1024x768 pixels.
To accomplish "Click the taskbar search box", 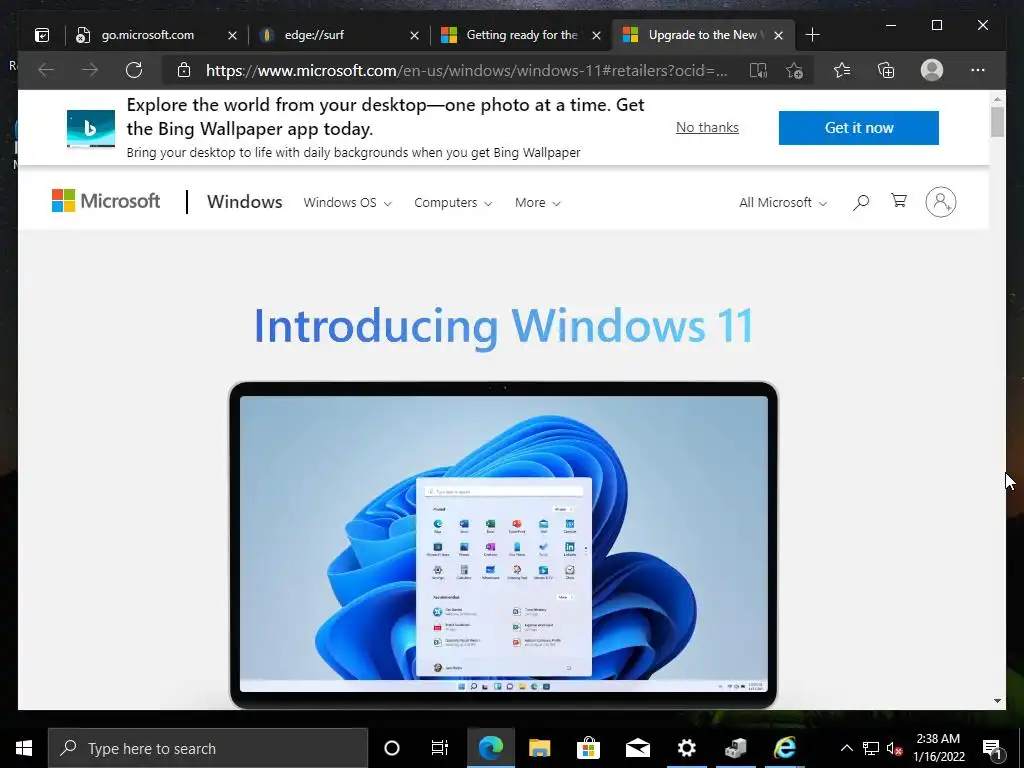I will 208,748.
